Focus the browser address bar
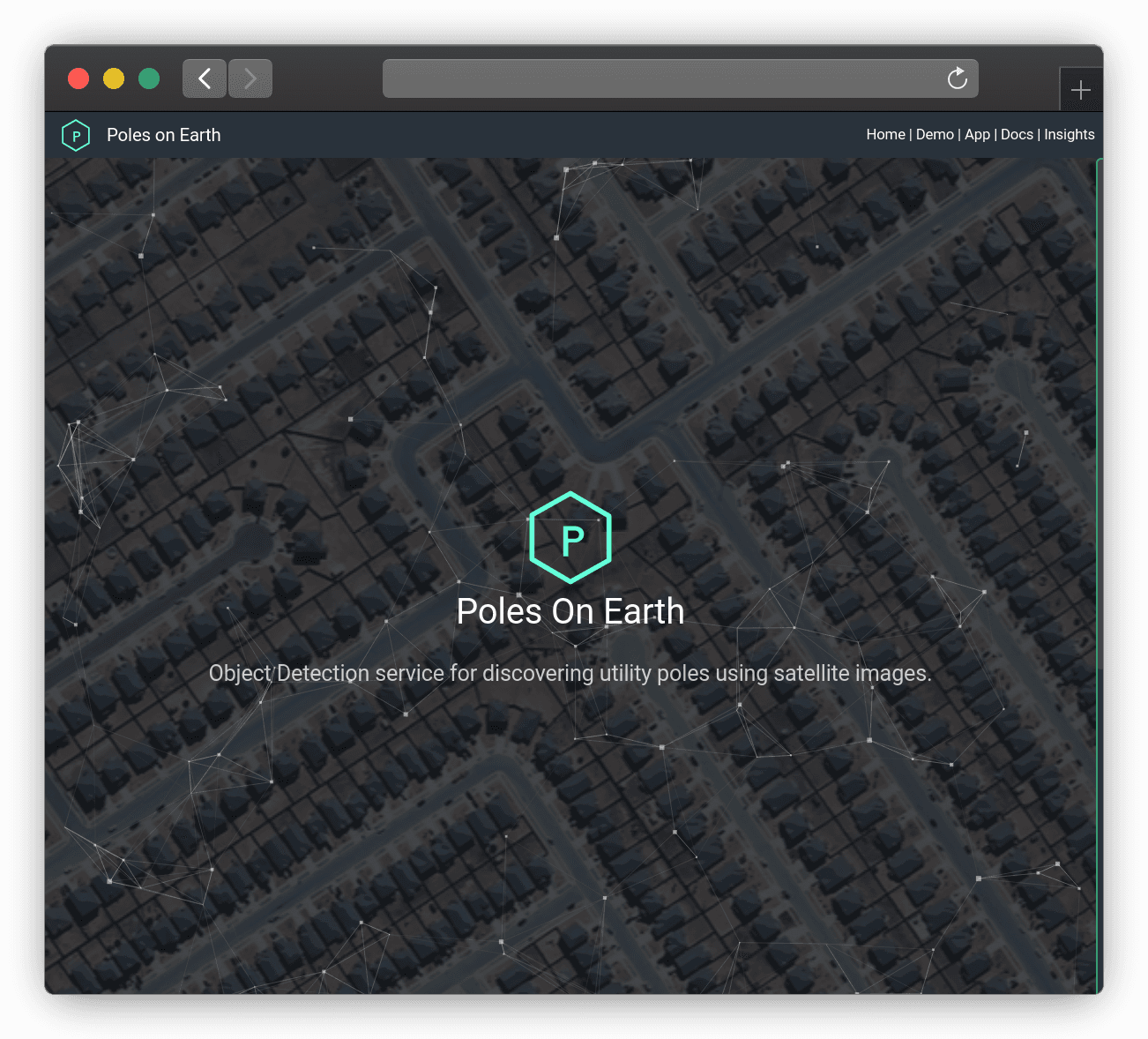 [x=661, y=78]
